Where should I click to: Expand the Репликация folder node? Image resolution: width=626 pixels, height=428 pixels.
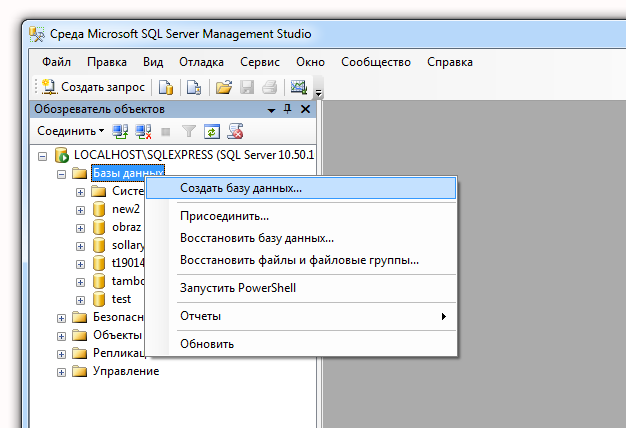click(61, 354)
